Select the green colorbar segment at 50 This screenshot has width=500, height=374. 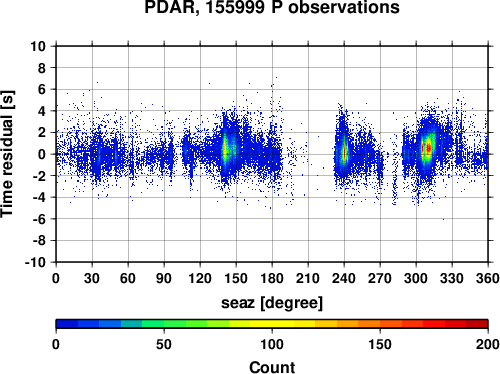[x=164, y=324]
